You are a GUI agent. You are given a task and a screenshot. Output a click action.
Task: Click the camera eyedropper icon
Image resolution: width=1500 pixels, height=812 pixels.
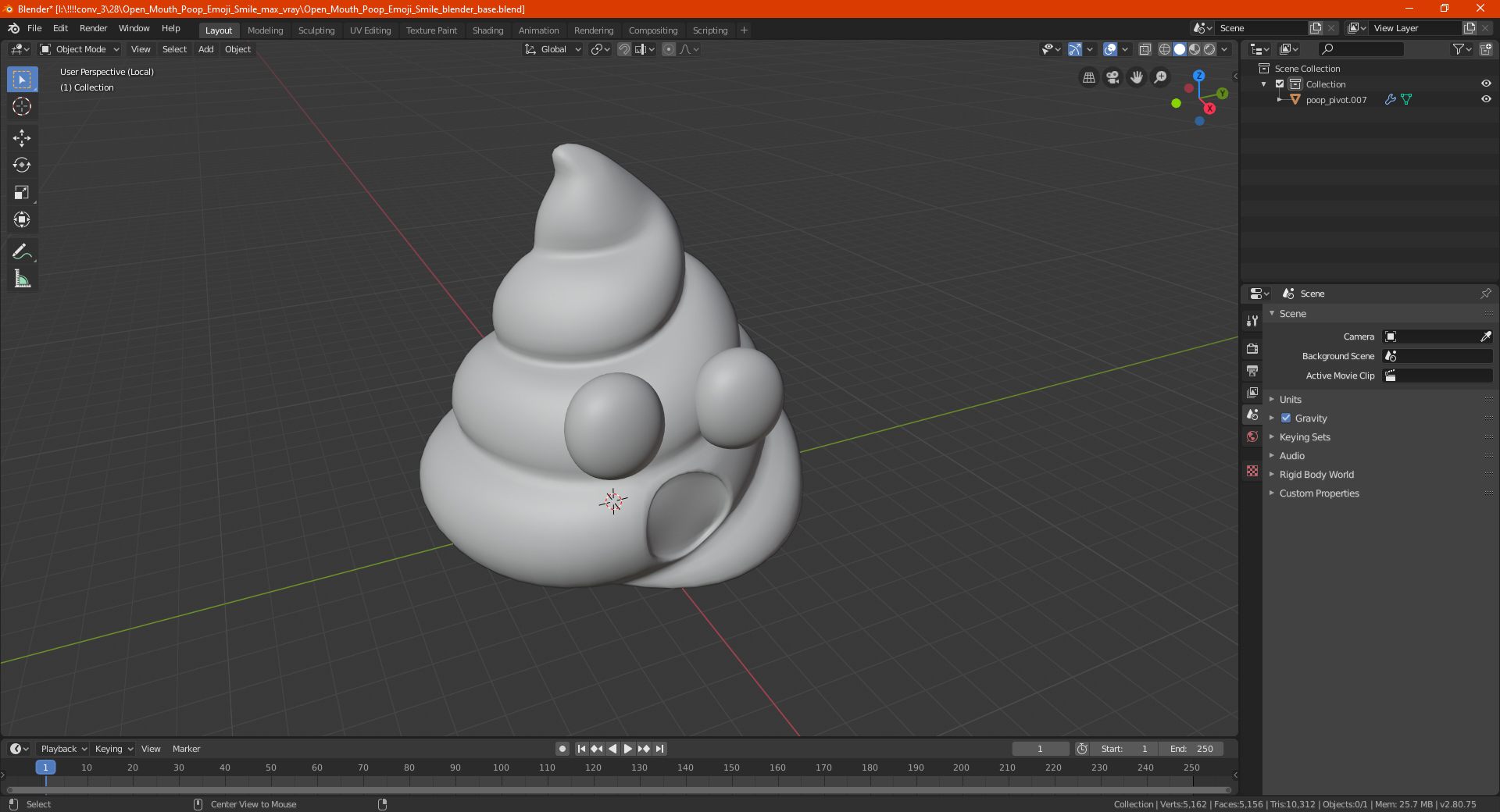click(x=1485, y=337)
